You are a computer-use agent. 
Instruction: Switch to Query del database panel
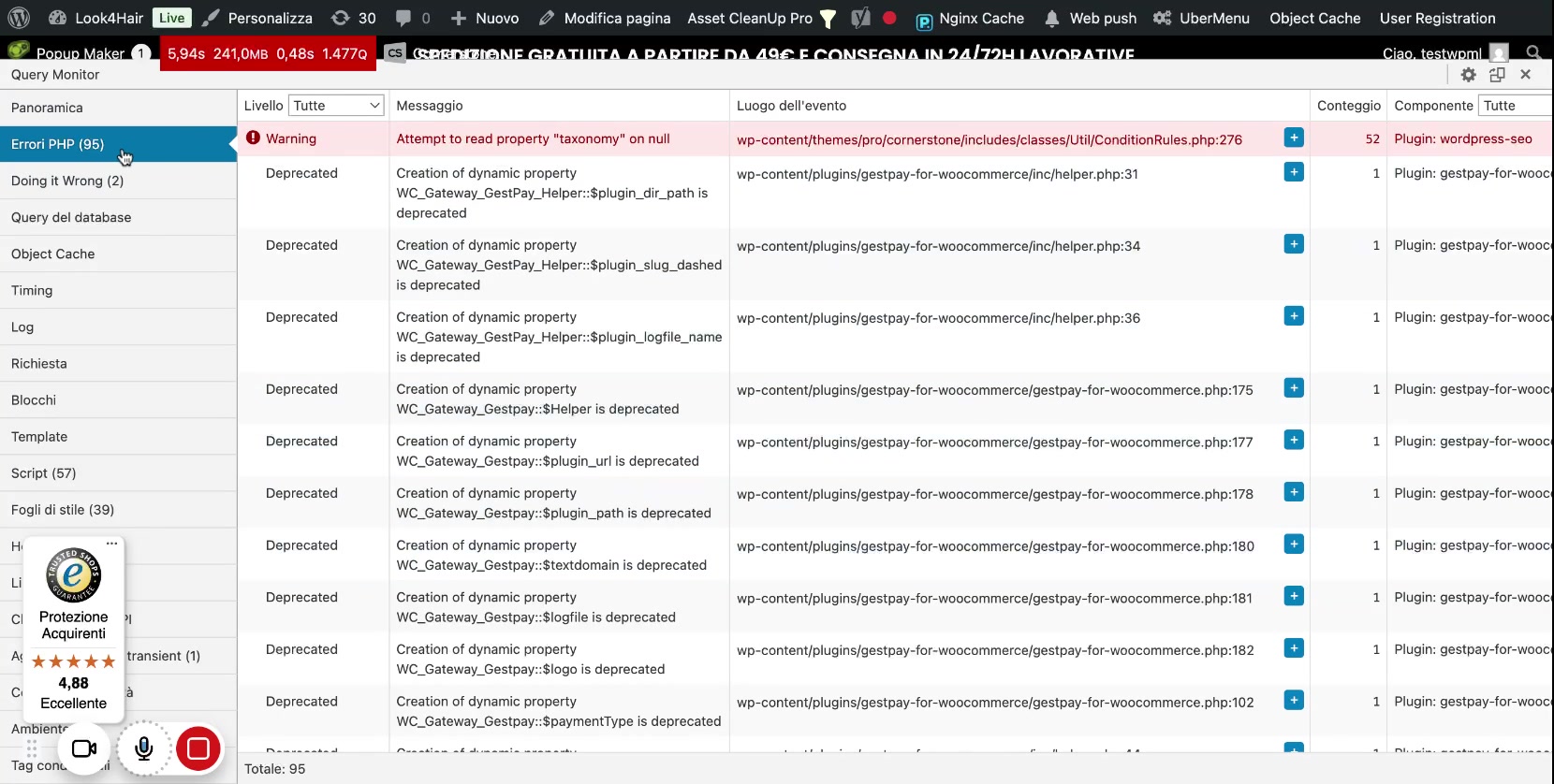pos(71,217)
